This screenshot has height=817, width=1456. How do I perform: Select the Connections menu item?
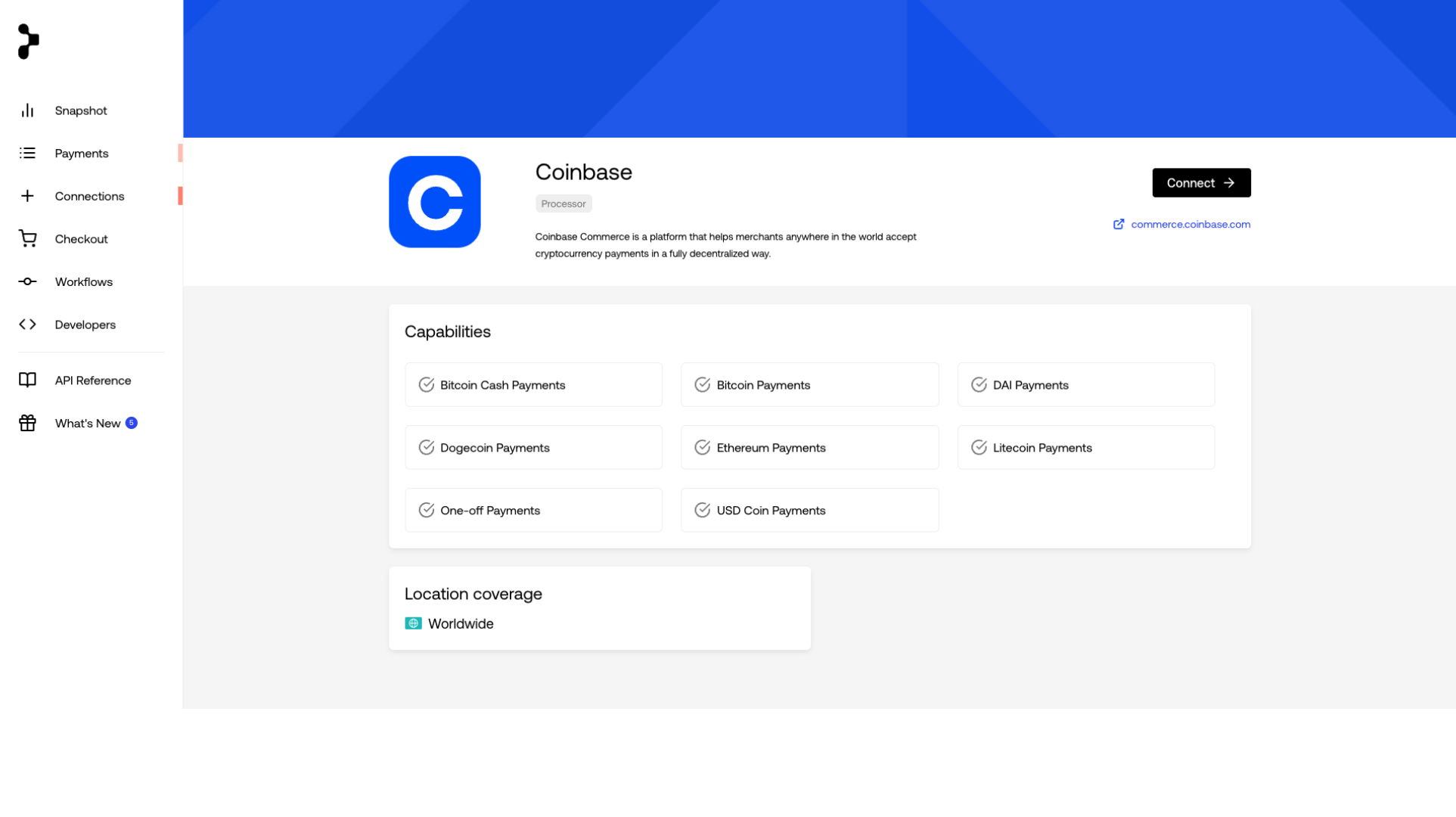pyautogui.click(x=90, y=195)
